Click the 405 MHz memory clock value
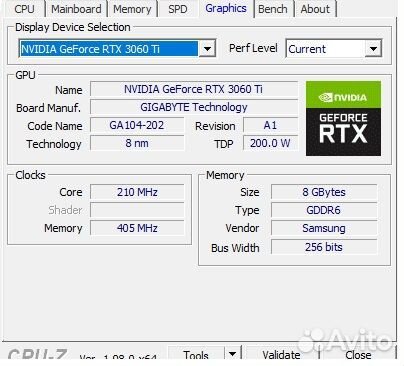 tap(137, 228)
